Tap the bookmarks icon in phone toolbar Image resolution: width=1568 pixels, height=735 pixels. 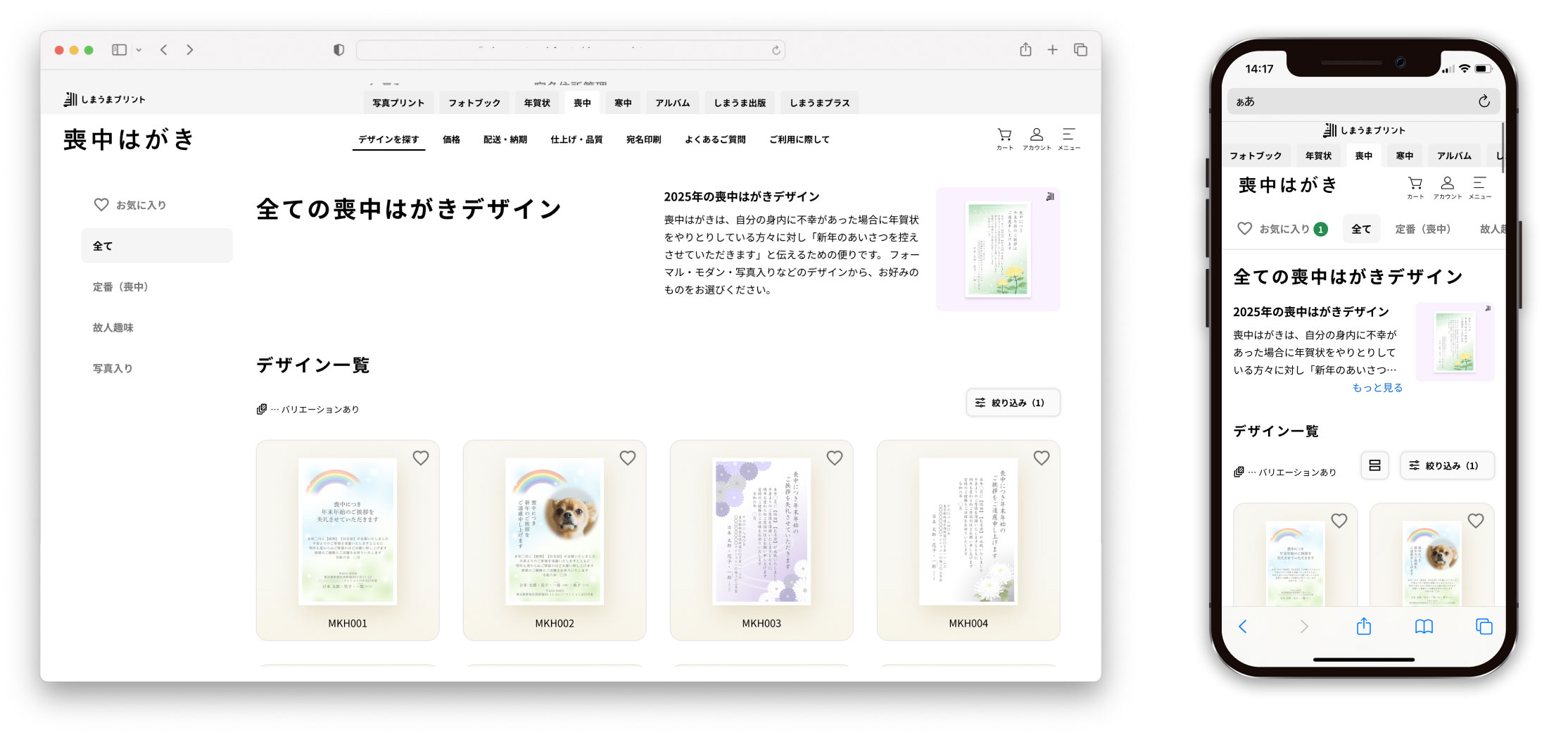1423,627
